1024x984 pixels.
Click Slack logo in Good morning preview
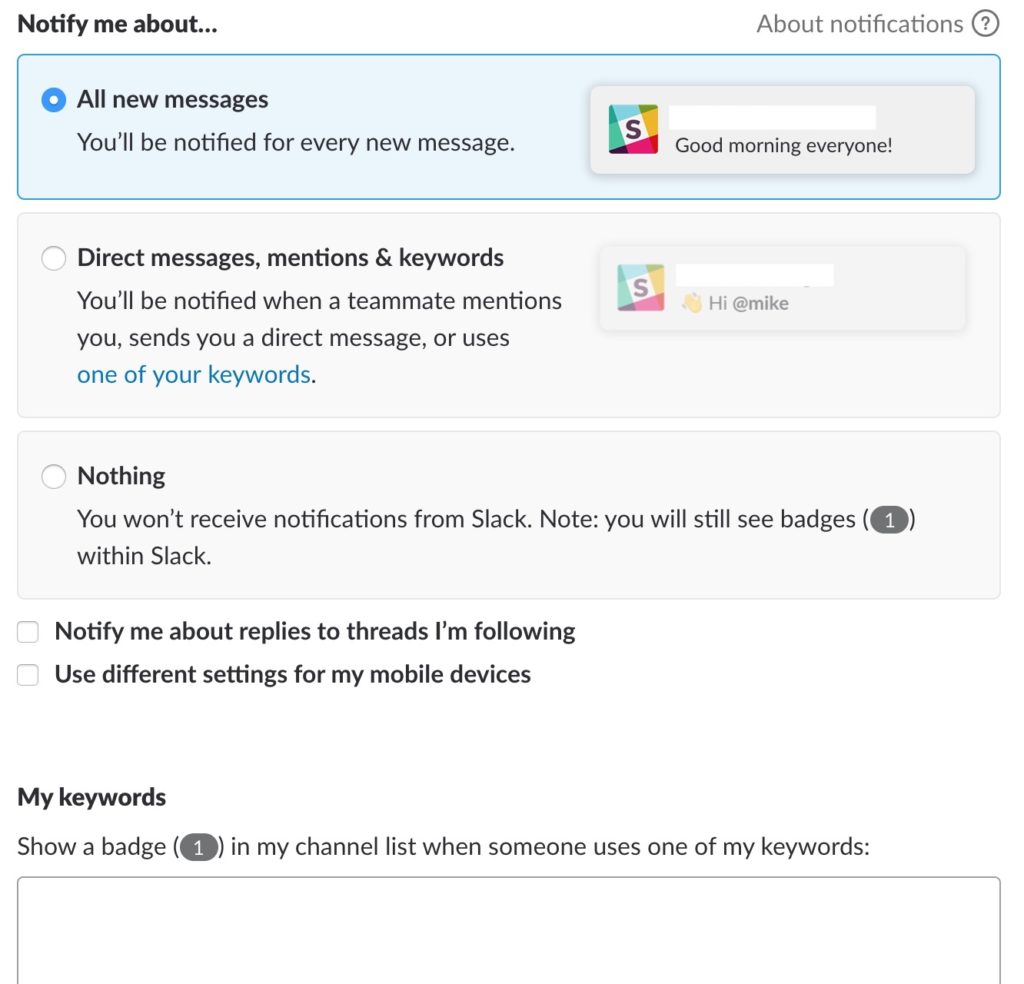633,129
